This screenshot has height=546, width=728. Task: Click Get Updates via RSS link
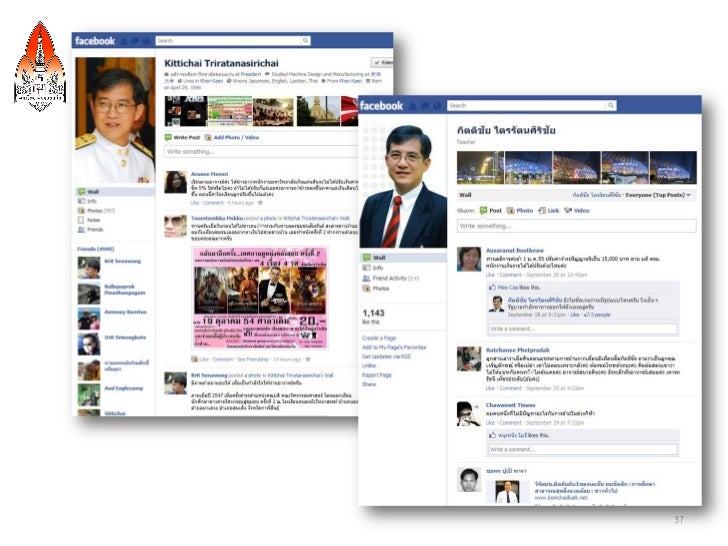(386, 357)
